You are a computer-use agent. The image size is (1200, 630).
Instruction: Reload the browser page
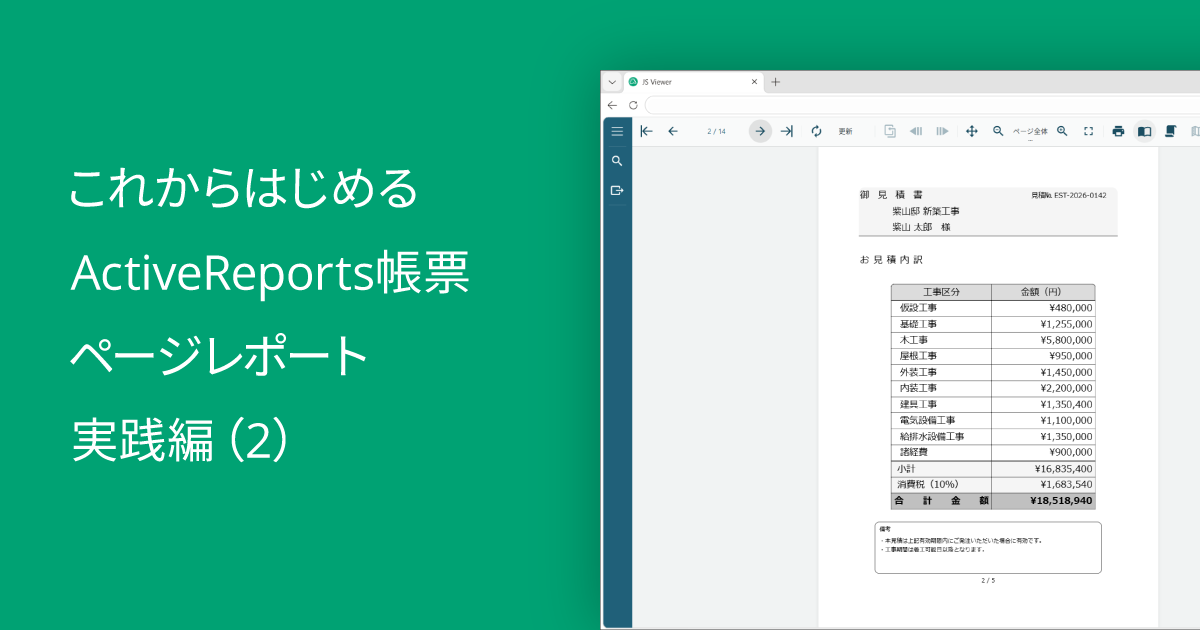coord(633,105)
